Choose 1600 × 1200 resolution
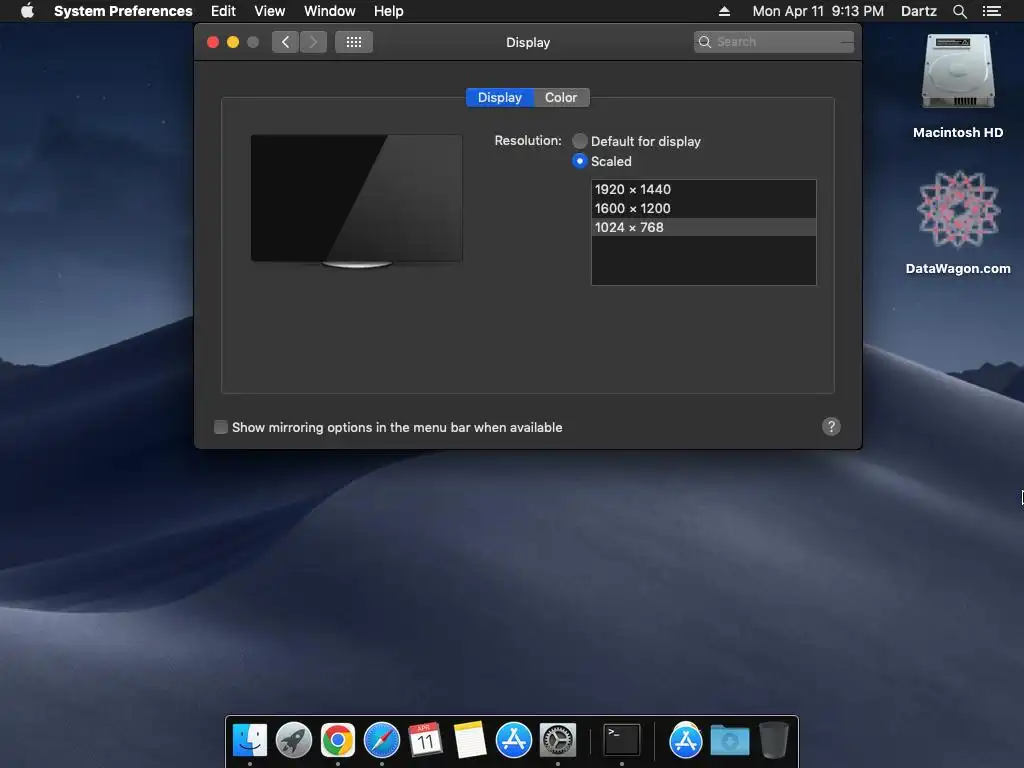Screen dimensions: 1024x768 click(703, 208)
